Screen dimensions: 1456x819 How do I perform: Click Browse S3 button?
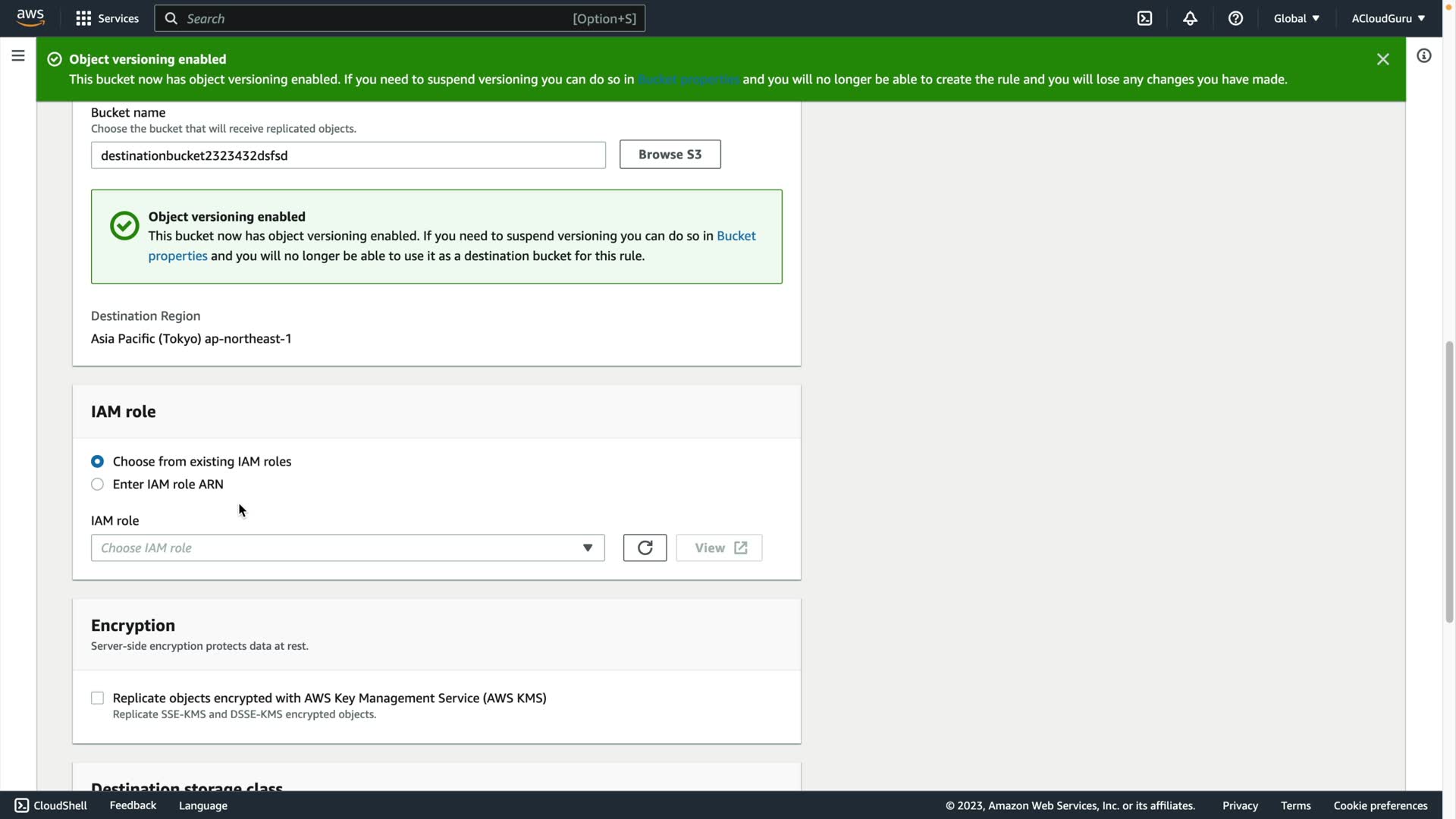pyautogui.click(x=670, y=155)
